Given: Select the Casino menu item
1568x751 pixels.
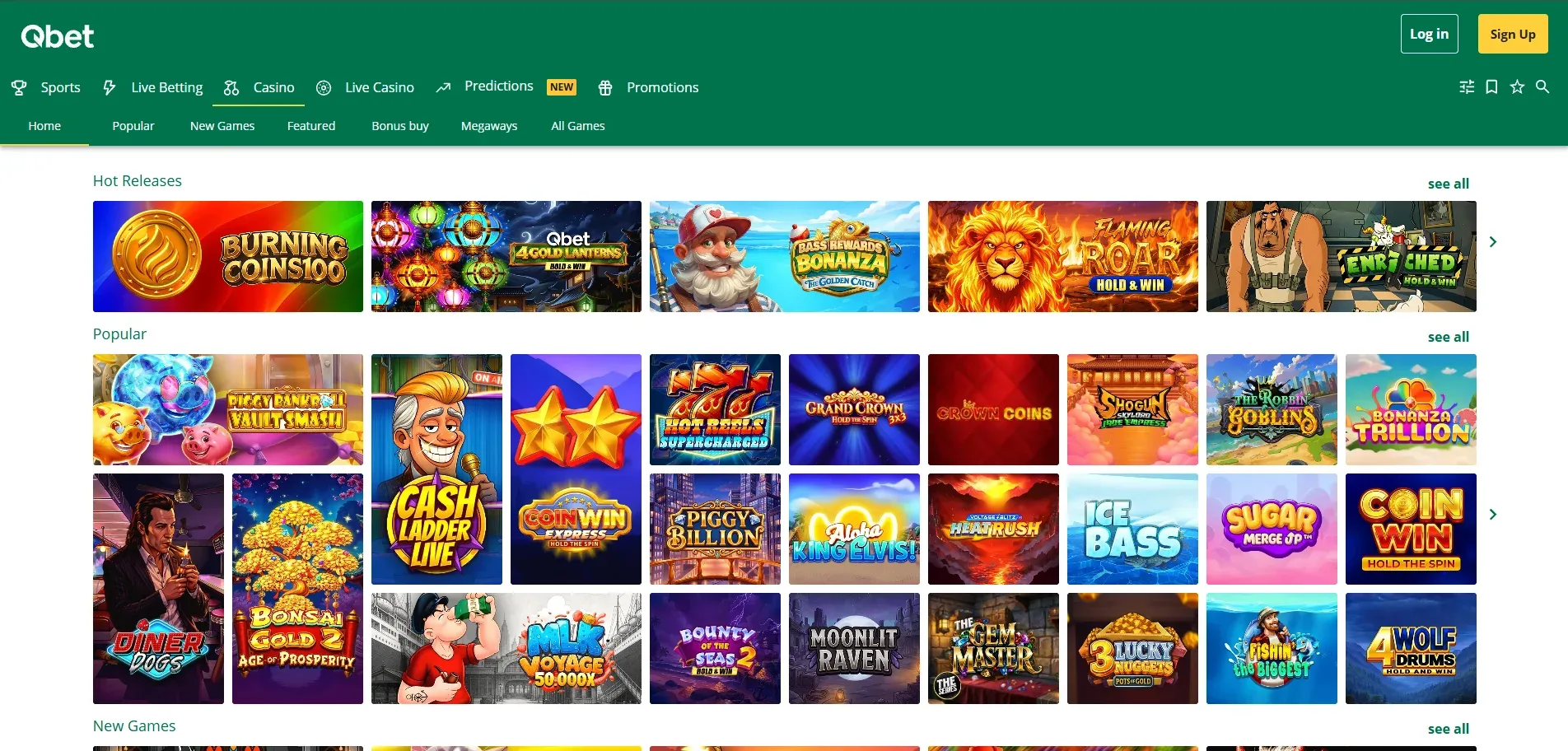Looking at the screenshot, I should tap(274, 87).
